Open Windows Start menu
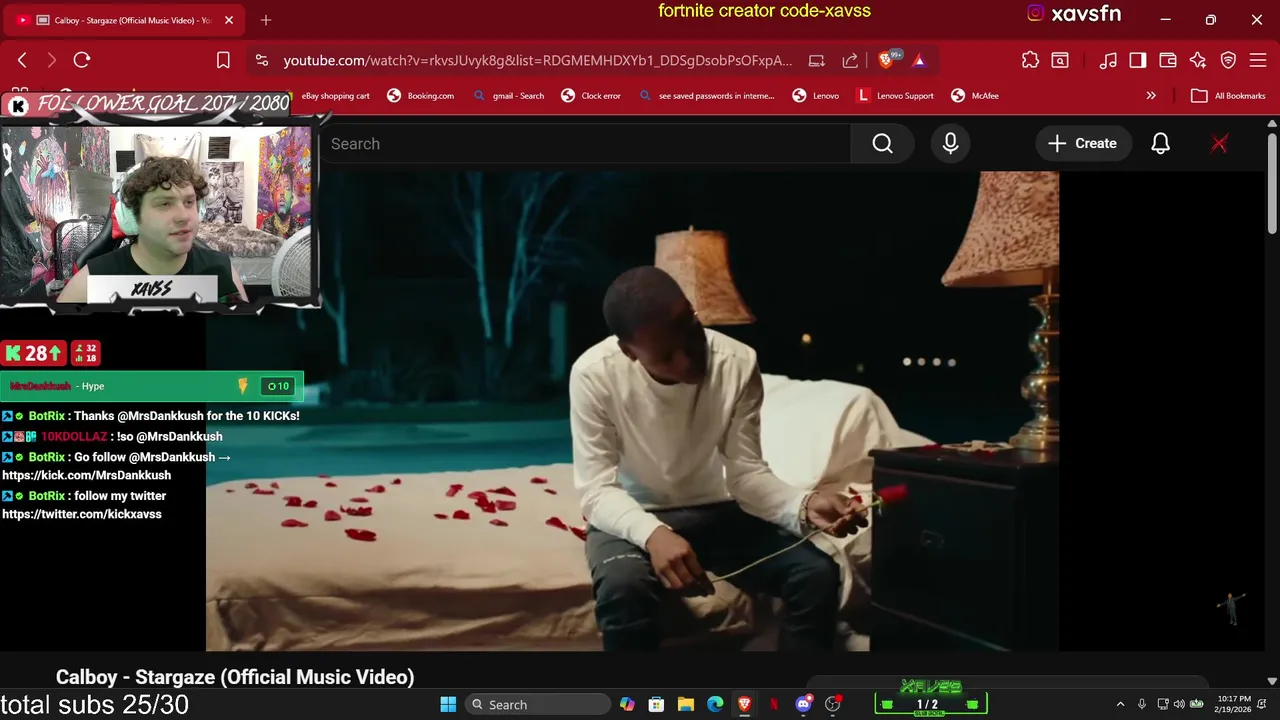The width and height of the screenshot is (1280, 720). pos(448,704)
